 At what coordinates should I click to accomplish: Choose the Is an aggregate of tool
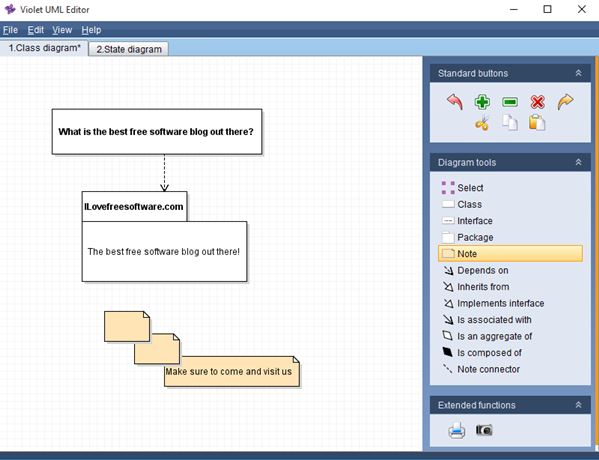[510, 336]
